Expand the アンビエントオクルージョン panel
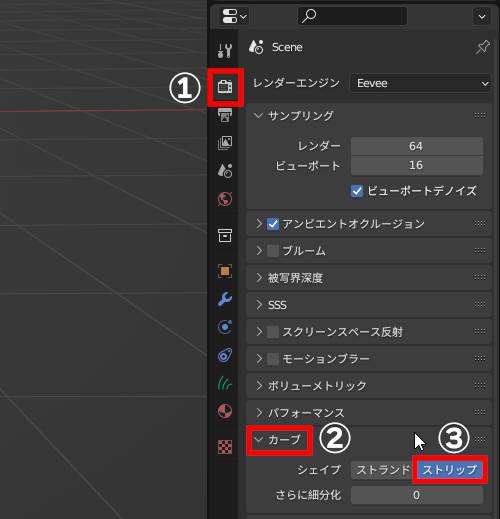The height and width of the screenshot is (519, 500). (259, 224)
